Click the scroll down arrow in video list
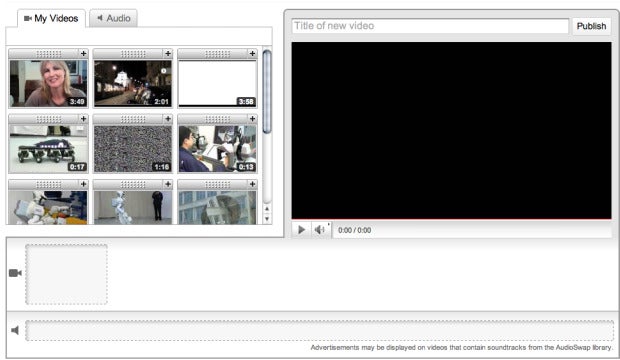Image resolution: width=620 pixels, height=360 pixels. [x=267, y=218]
